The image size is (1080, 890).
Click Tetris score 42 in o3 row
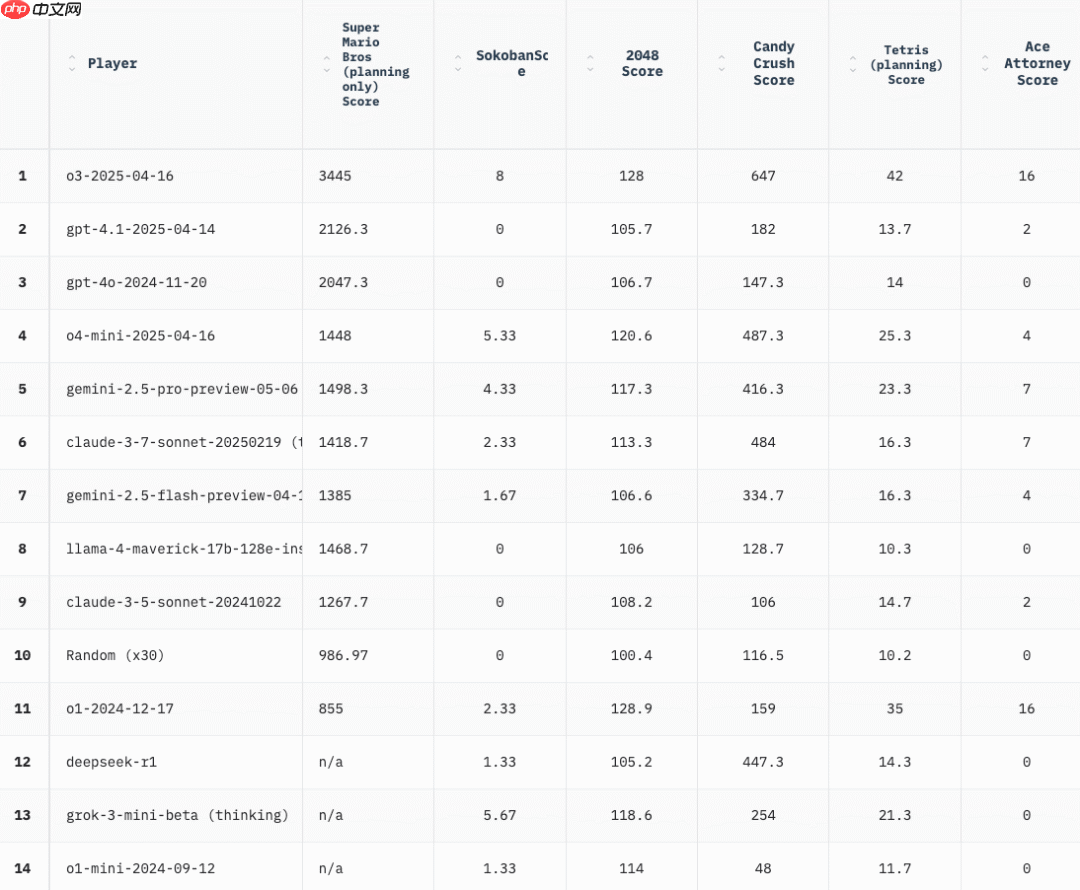(895, 176)
